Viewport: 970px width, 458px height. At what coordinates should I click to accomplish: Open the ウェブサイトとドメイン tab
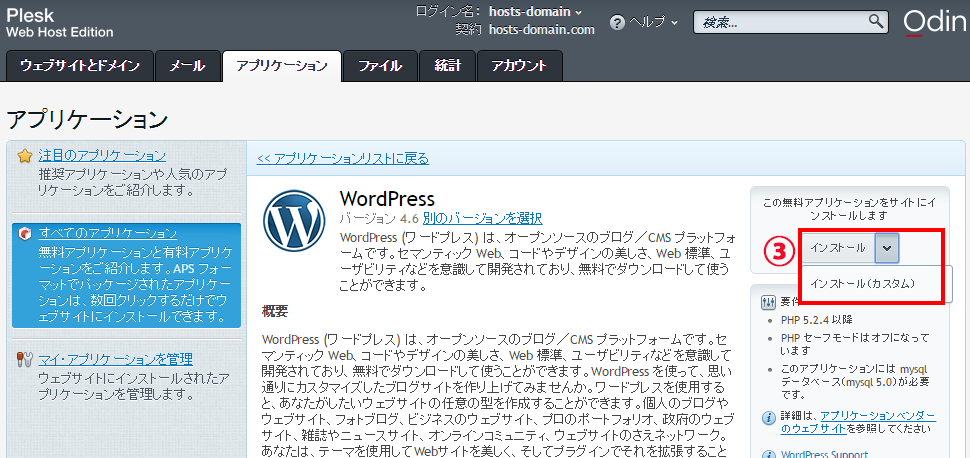click(80, 66)
